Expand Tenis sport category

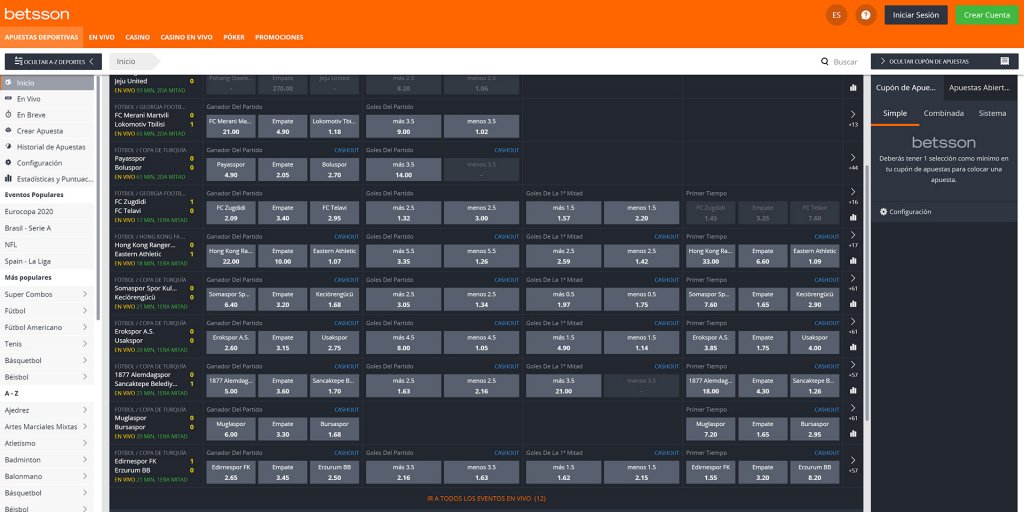coord(85,344)
